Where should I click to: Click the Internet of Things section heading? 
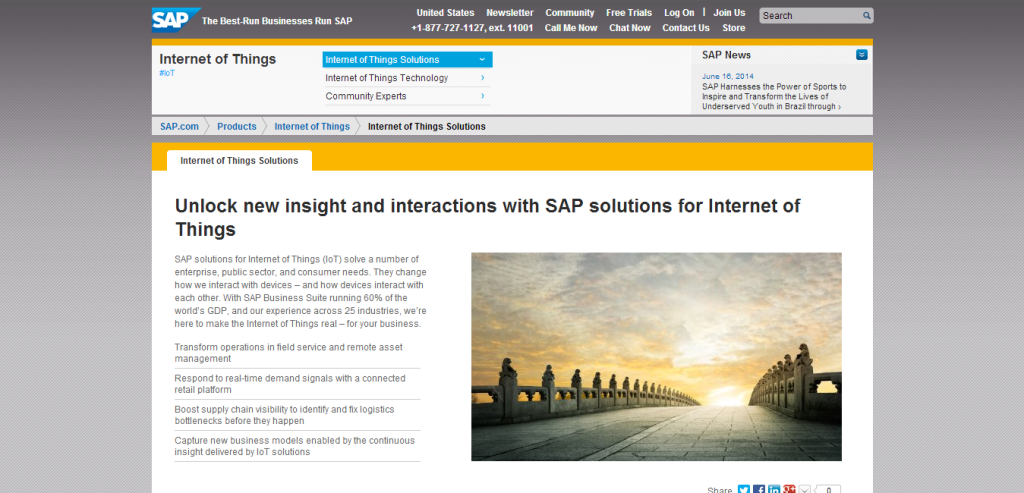(217, 59)
